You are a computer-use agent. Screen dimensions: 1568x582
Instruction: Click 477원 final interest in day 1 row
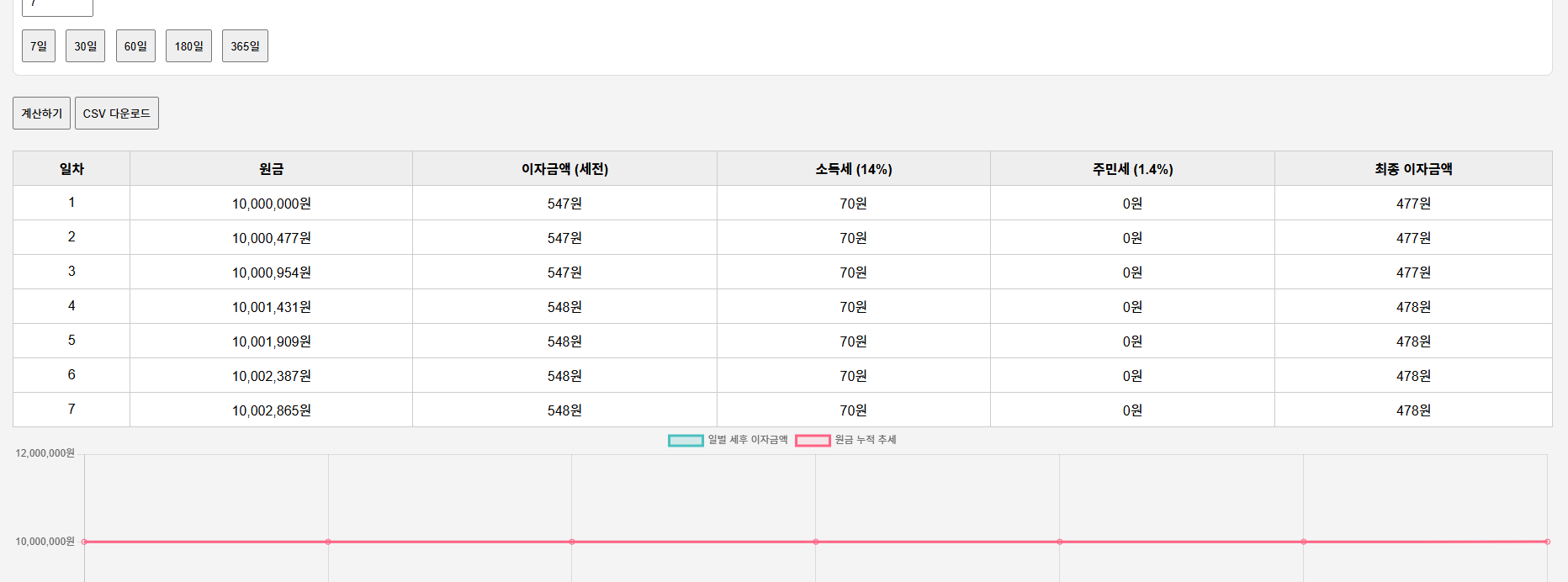1413,204
